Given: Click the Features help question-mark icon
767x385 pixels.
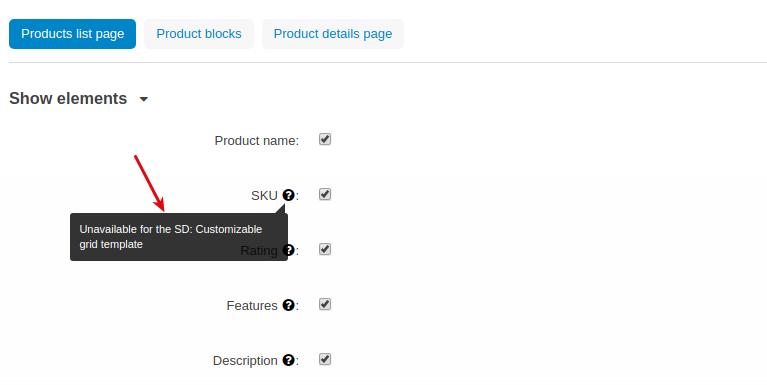Looking at the screenshot, I should coord(289,305).
